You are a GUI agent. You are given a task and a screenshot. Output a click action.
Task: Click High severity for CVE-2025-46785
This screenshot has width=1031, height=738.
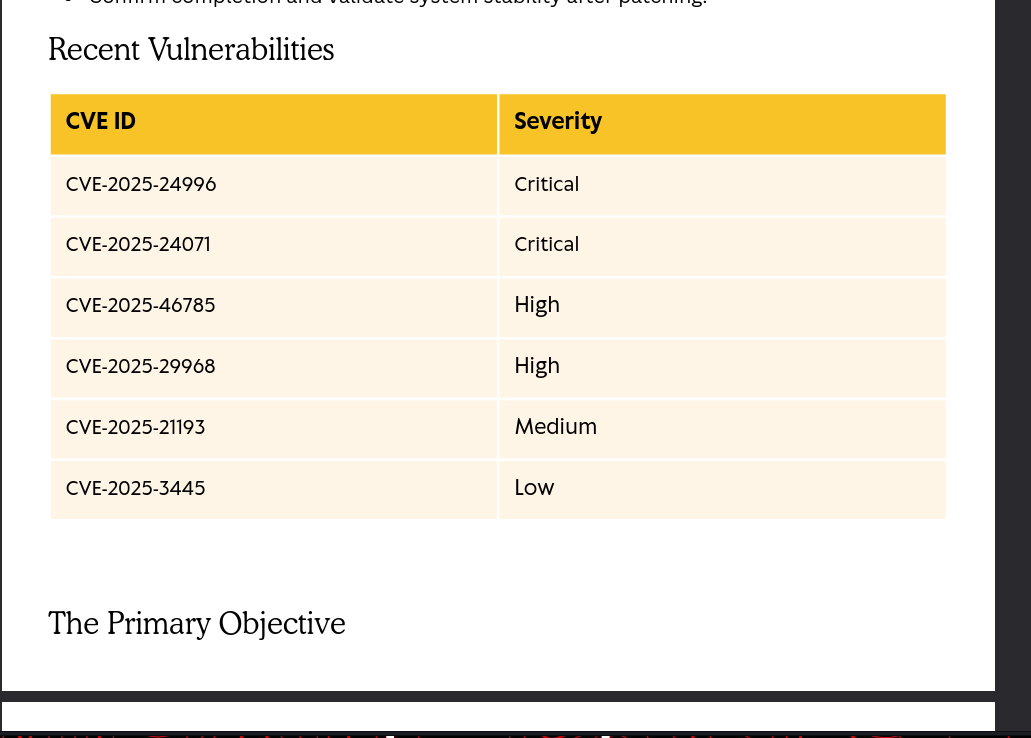(x=537, y=305)
